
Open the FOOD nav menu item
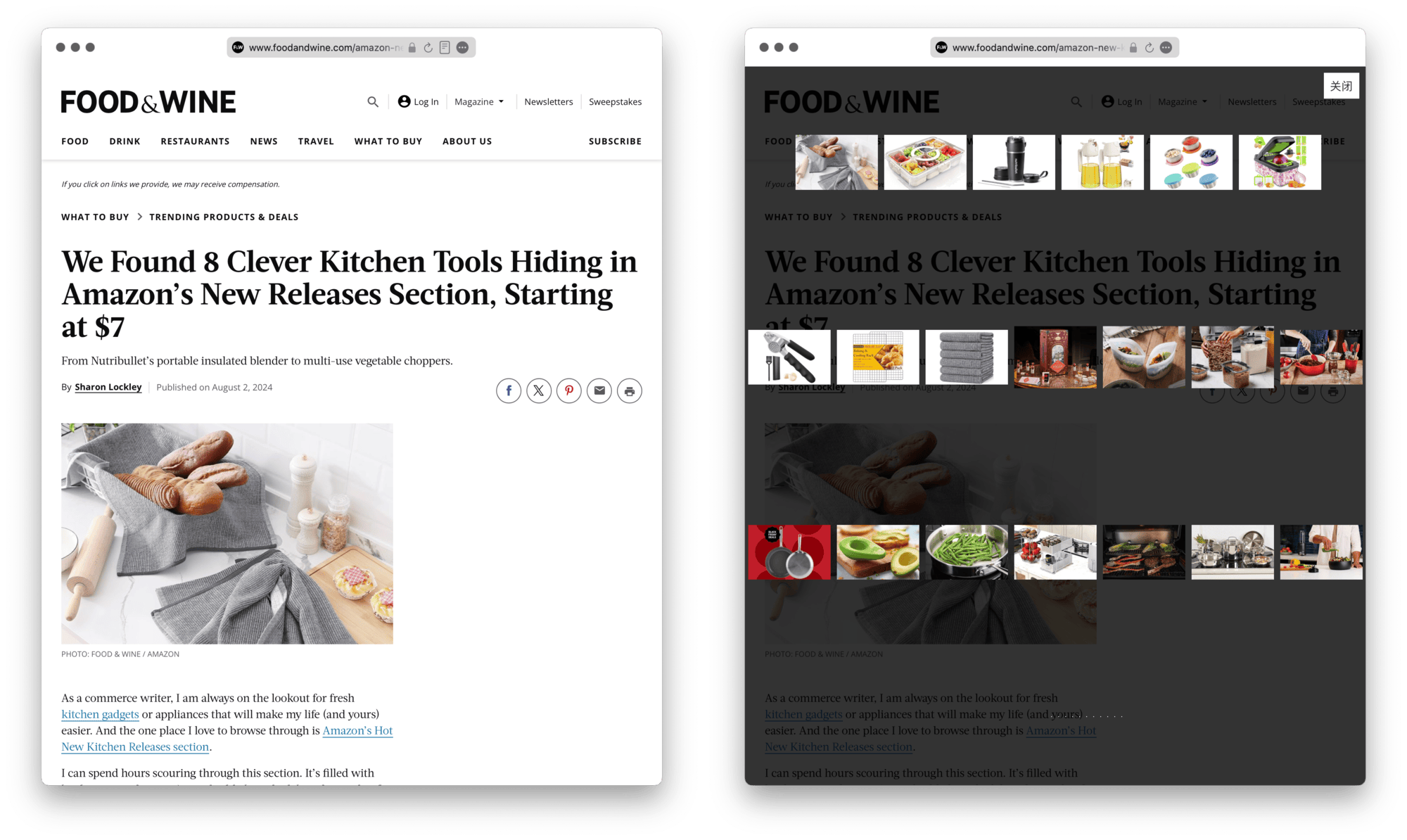[x=74, y=141]
